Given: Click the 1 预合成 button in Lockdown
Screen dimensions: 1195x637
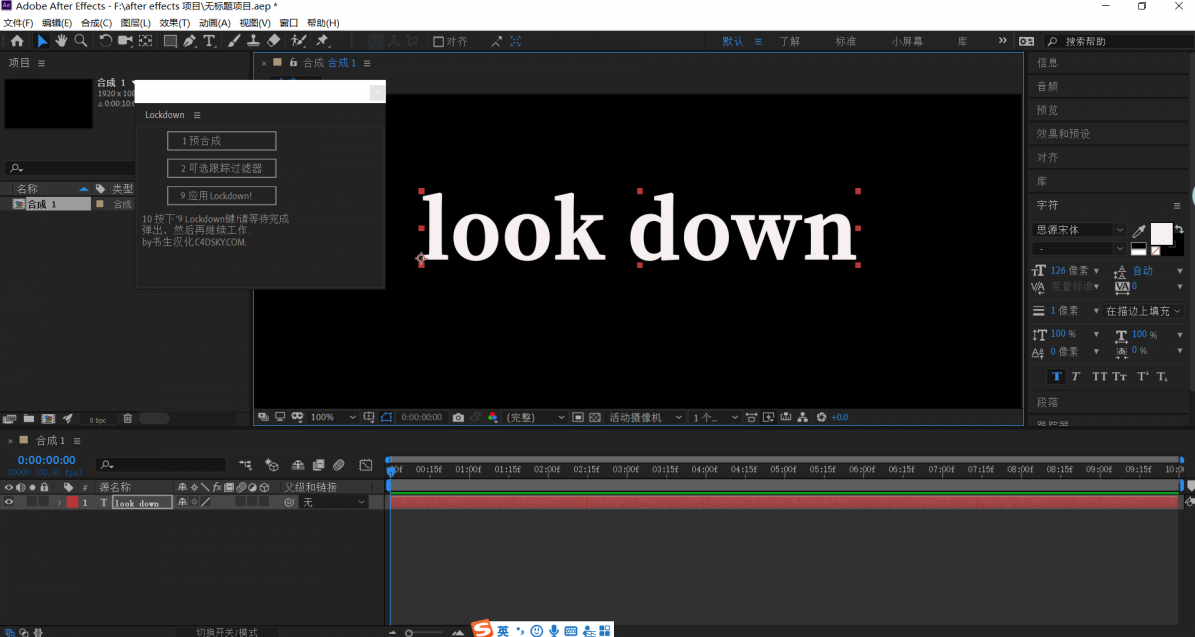Looking at the screenshot, I should pyautogui.click(x=222, y=141).
